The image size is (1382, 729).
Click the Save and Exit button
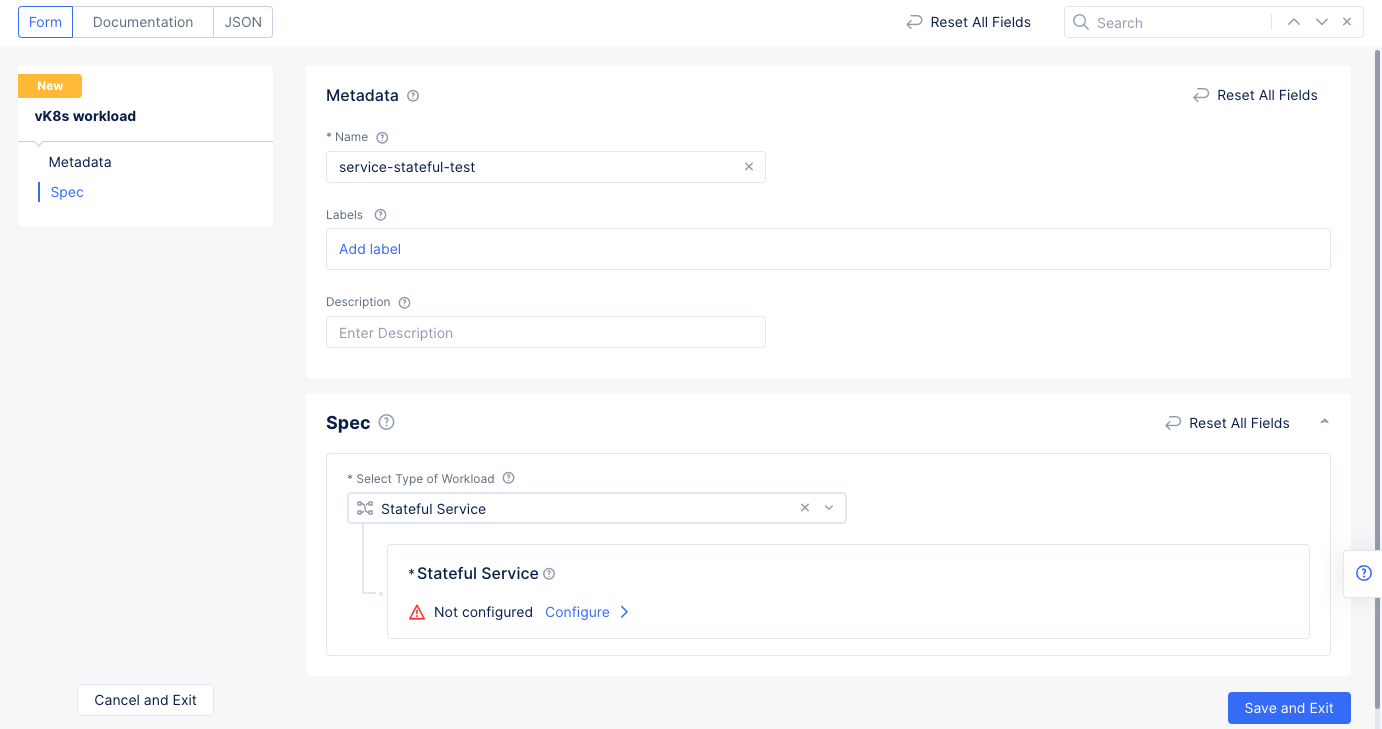1289,707
